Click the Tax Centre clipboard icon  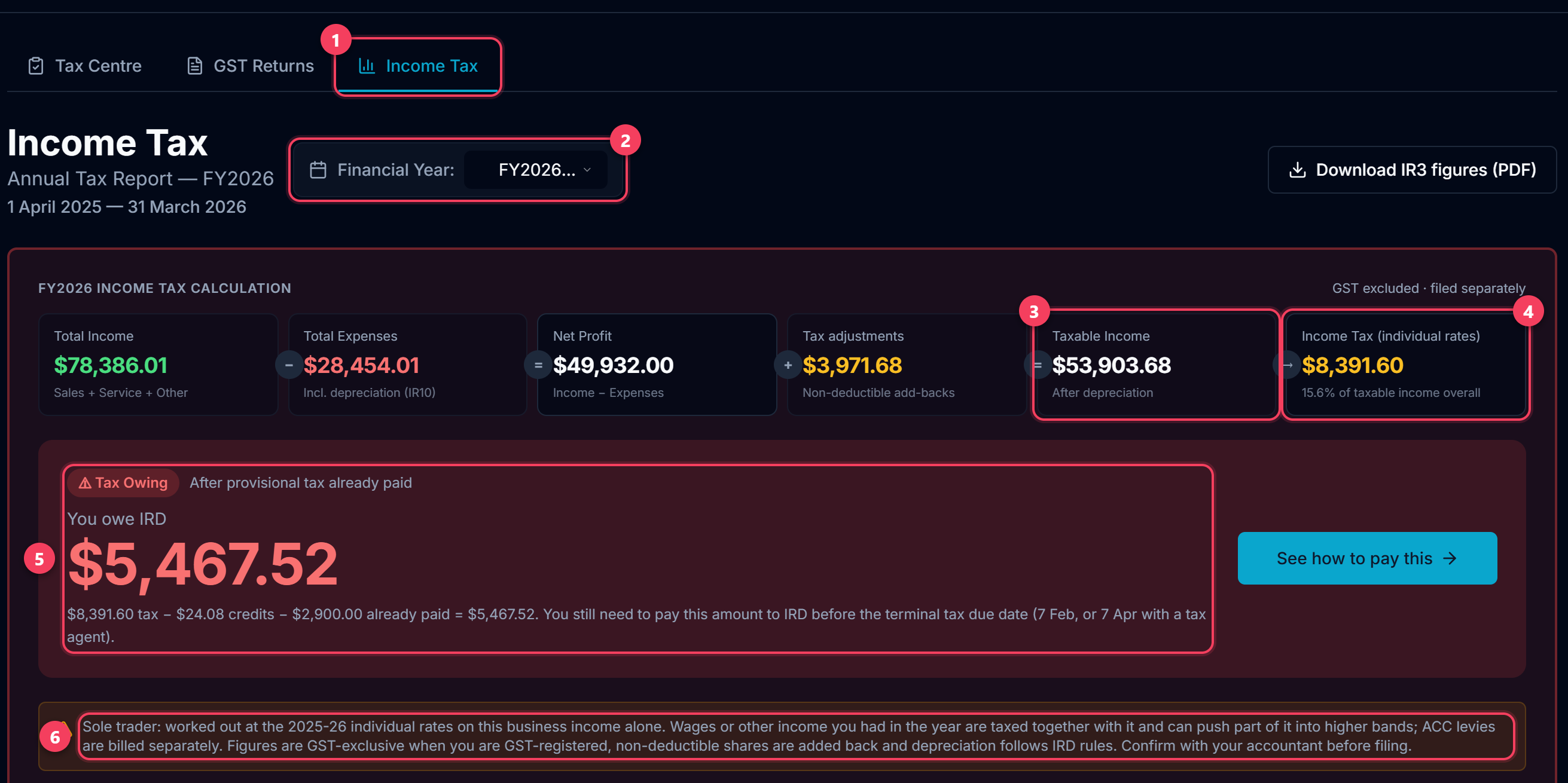click(x=36, y=66)
